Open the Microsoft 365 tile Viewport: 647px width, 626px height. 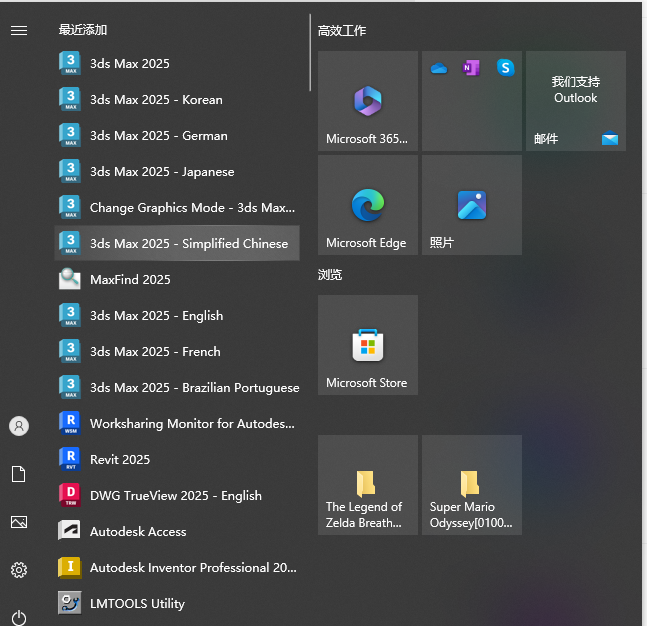368,101
